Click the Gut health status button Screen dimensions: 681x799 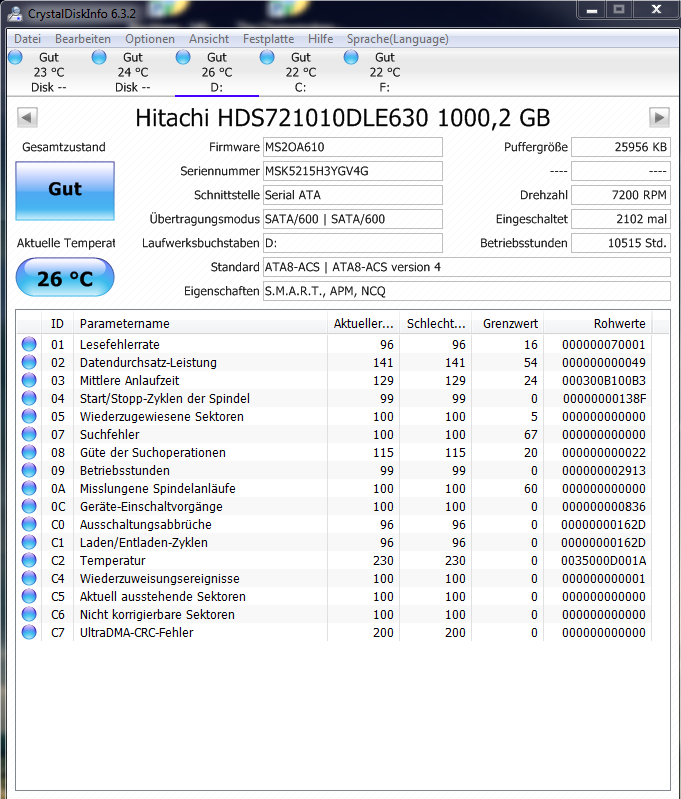tap(65, 191)
